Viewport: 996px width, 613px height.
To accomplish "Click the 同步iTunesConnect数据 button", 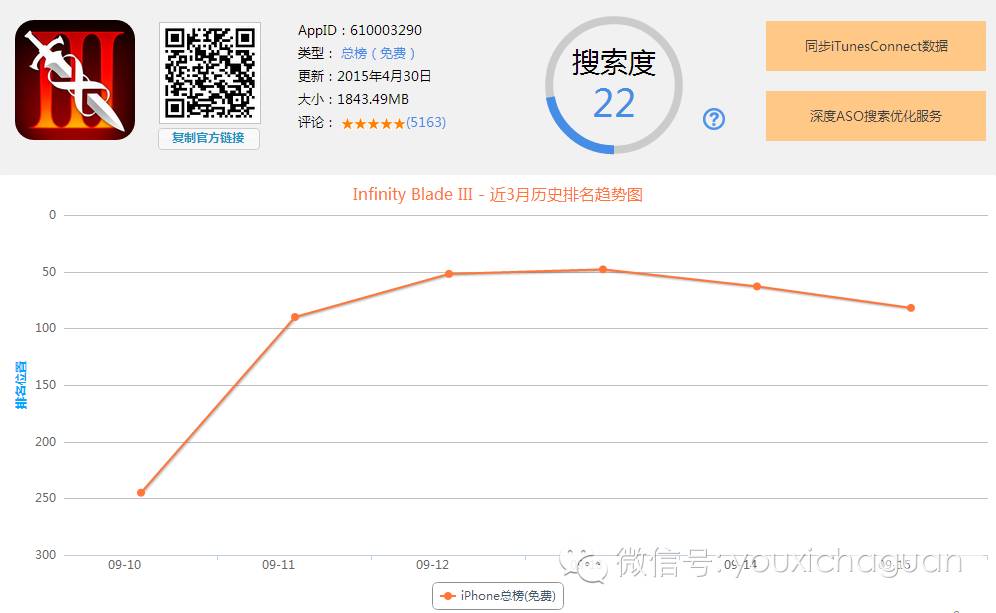I will pyautogui.click(x=875, y=46).
